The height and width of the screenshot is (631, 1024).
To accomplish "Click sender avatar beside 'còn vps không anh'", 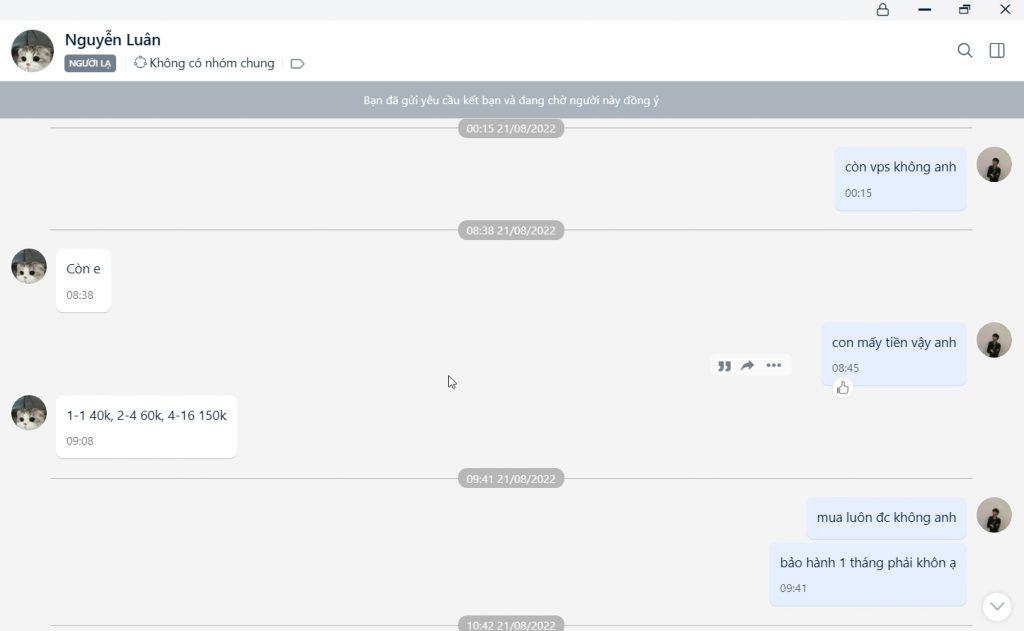I will [994, 165].
